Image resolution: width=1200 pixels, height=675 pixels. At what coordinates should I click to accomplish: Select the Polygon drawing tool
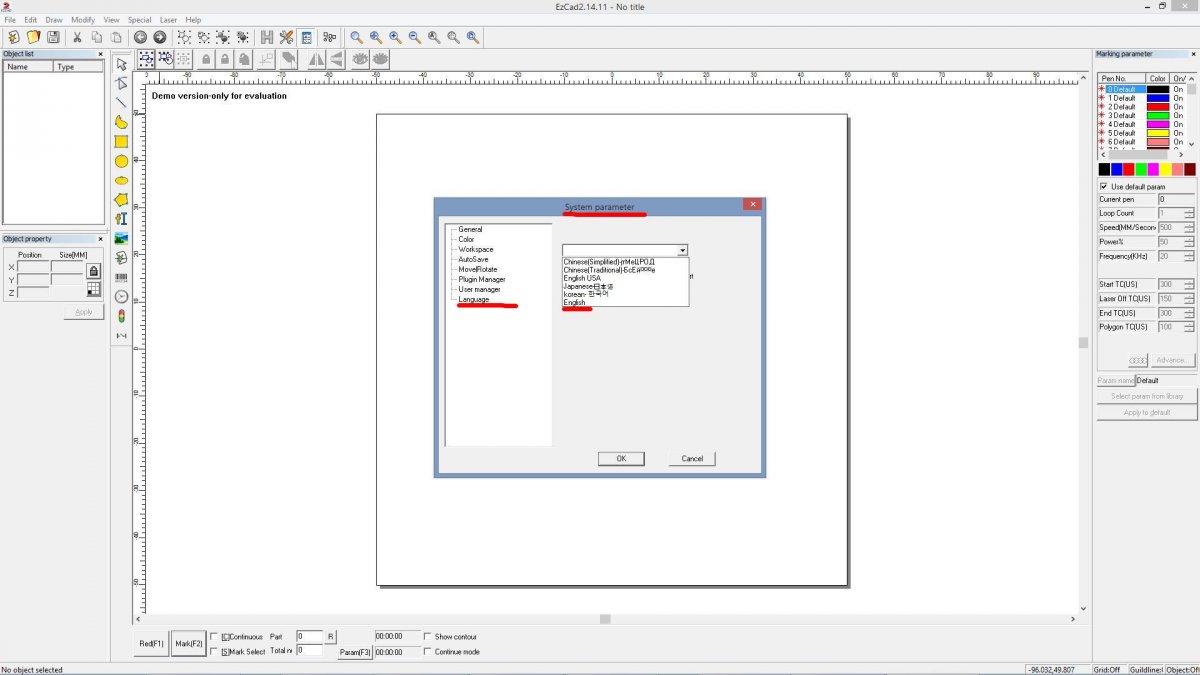click(122, 200)
